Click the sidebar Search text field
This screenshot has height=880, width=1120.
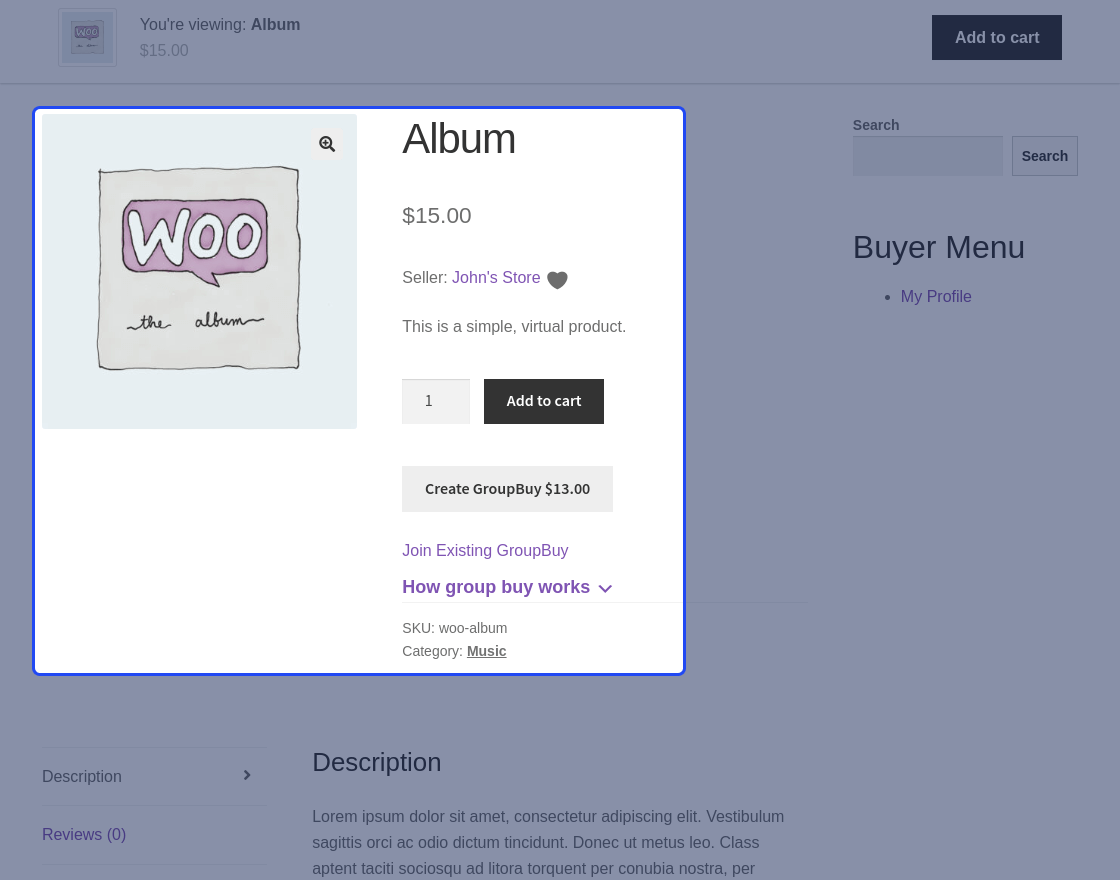(928, 156)
